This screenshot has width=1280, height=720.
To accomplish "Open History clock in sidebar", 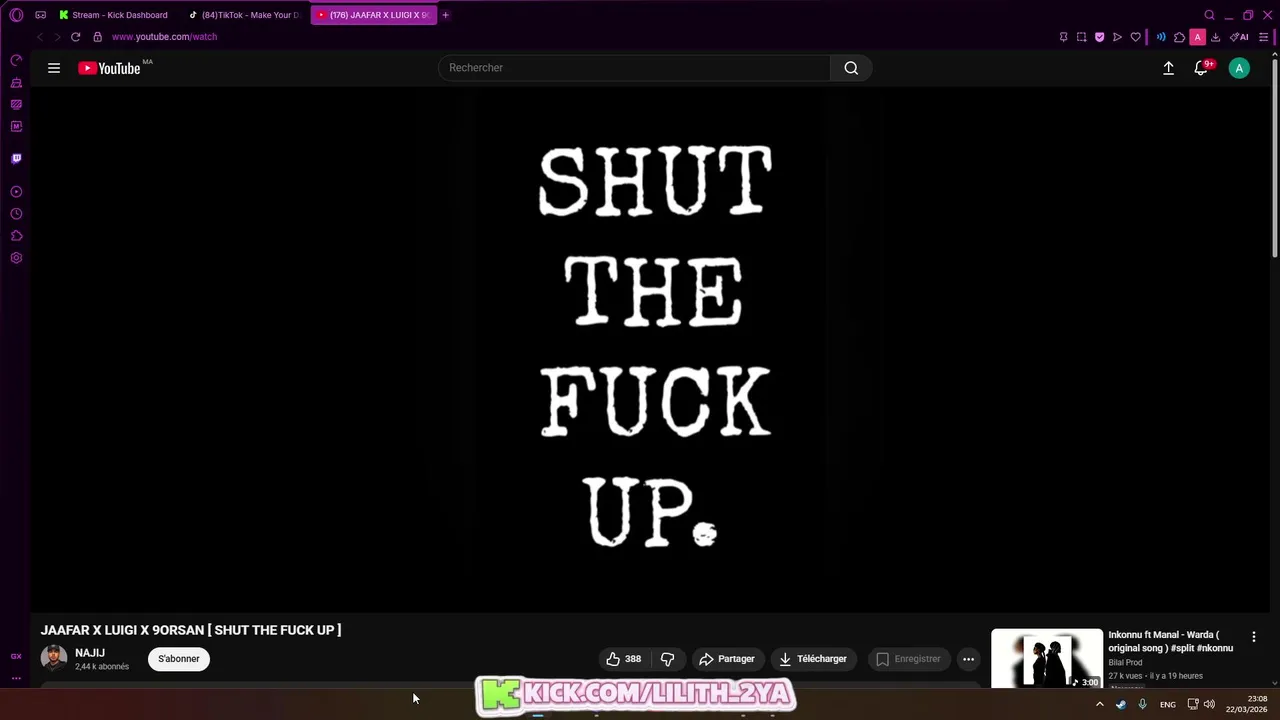I will tap(16, 213).
